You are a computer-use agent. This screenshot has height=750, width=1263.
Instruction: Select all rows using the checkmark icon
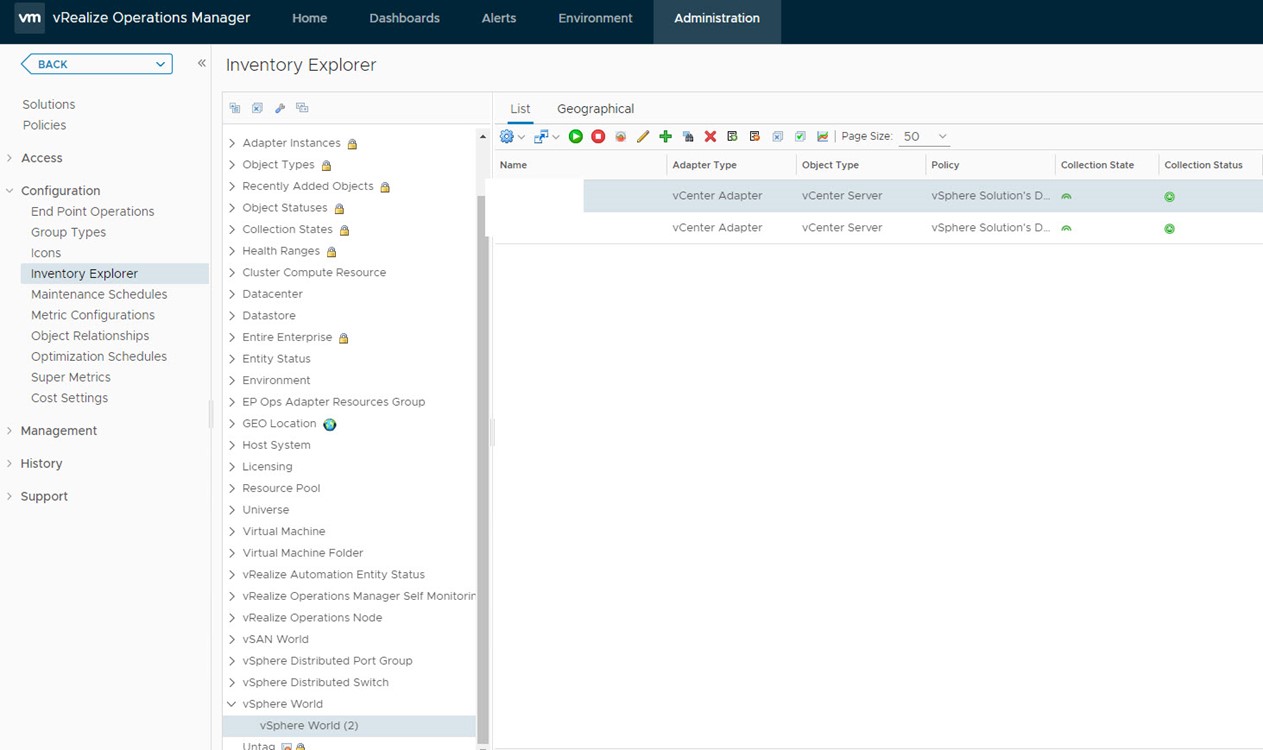800,137
